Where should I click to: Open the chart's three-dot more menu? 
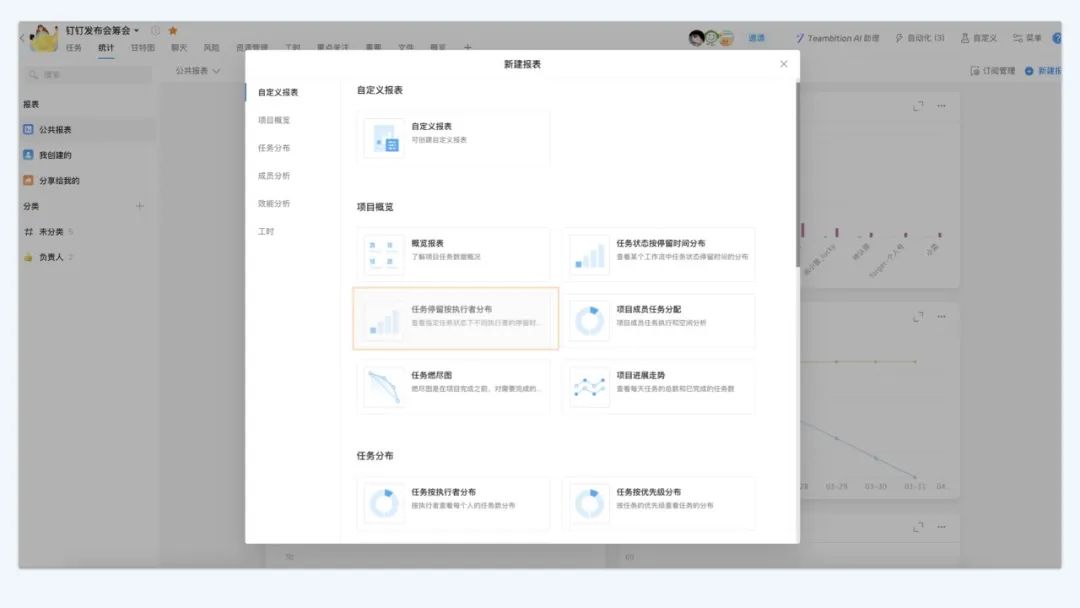941,106
